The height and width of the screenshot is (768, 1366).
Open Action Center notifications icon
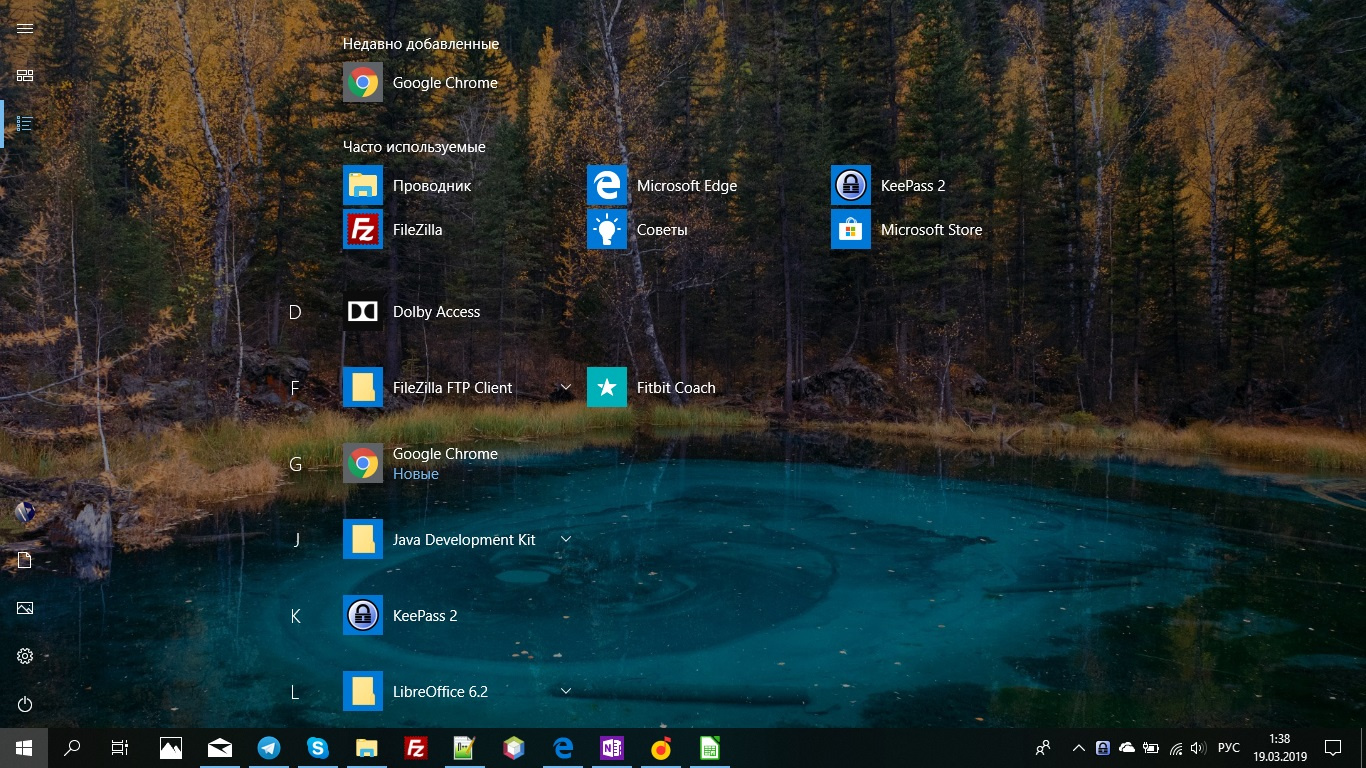tap(1333, 748)
